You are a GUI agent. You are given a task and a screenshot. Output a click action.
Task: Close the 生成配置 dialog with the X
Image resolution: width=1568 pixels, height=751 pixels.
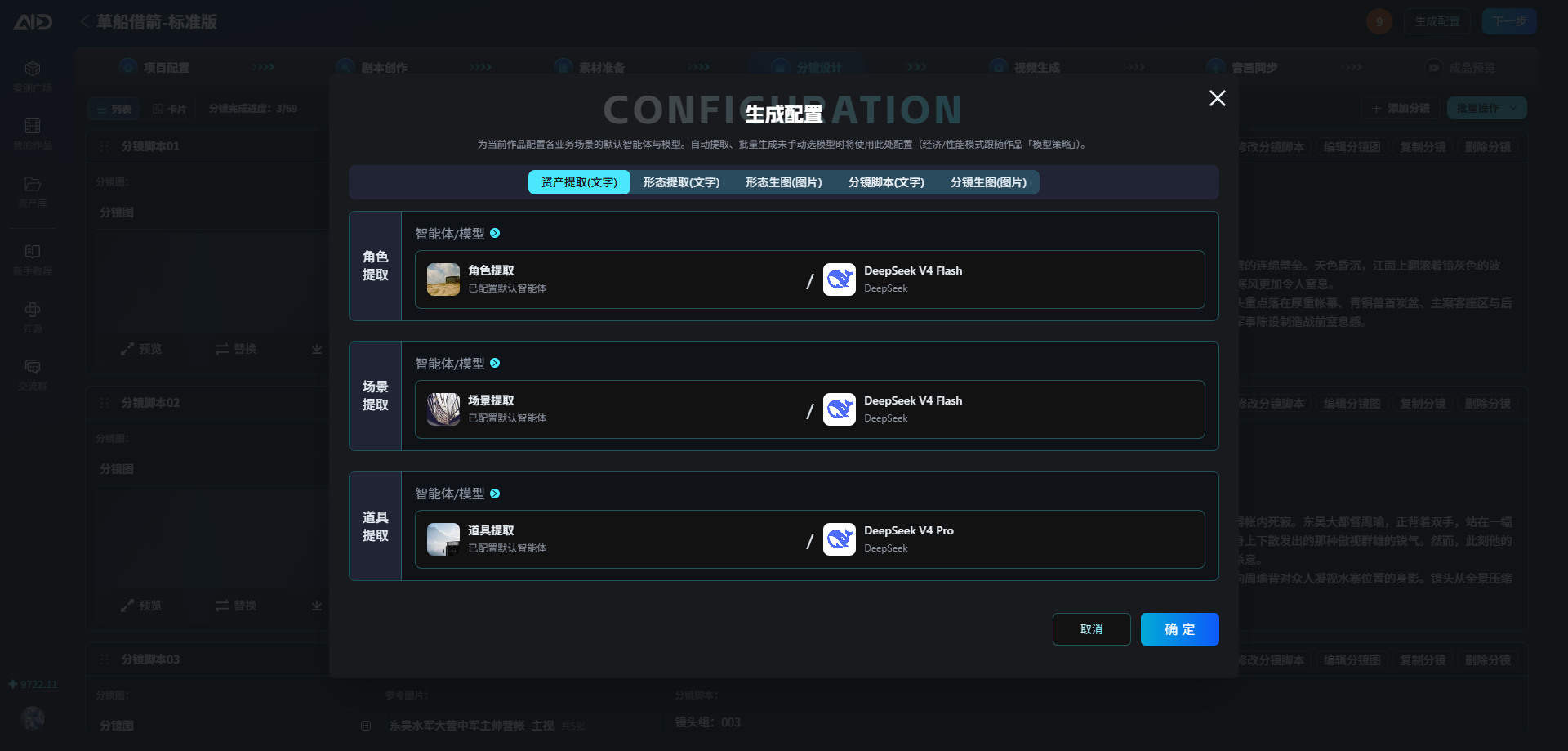point(1217,98)
